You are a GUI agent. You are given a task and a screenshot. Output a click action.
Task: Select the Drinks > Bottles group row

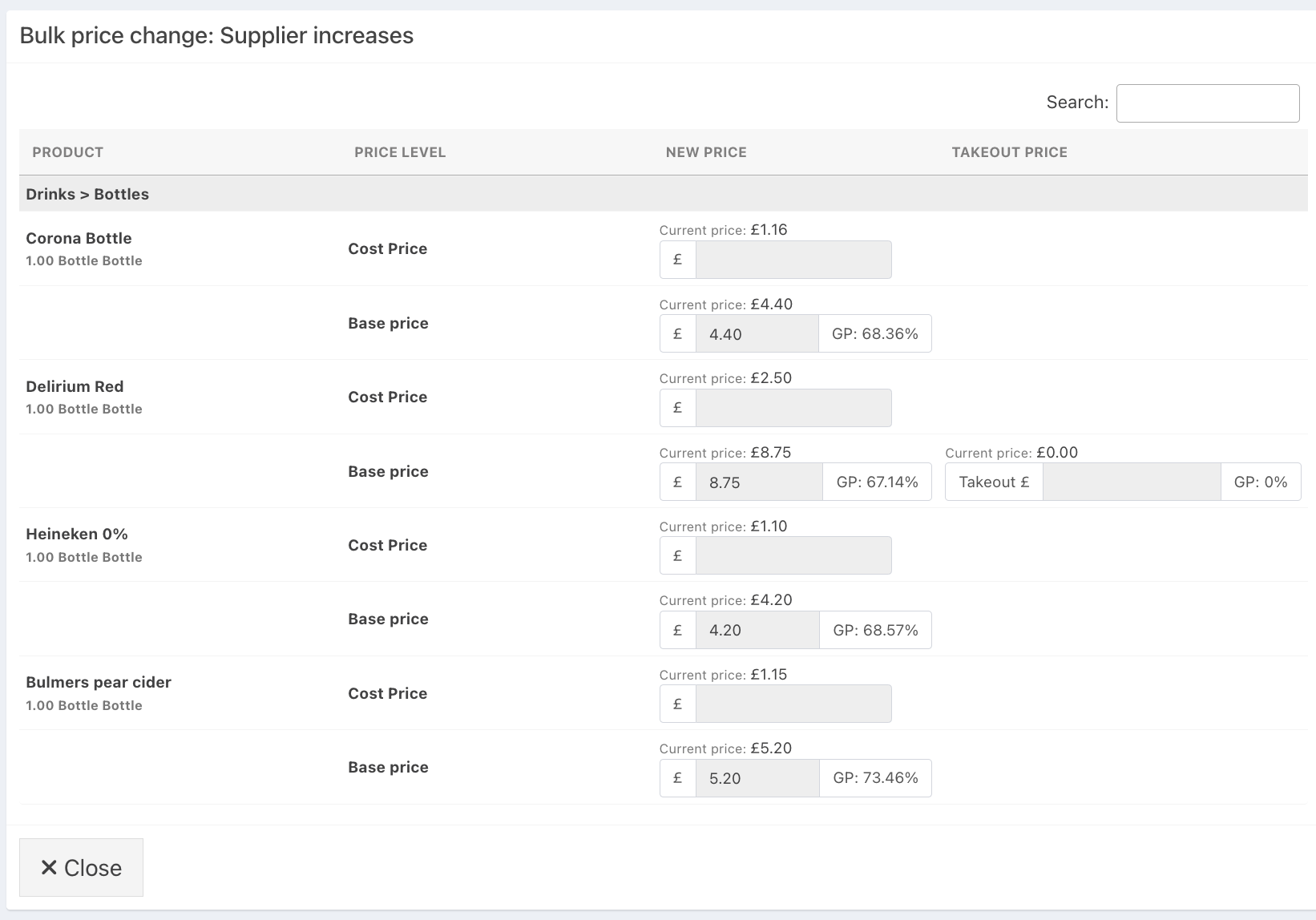coord(663,194)
